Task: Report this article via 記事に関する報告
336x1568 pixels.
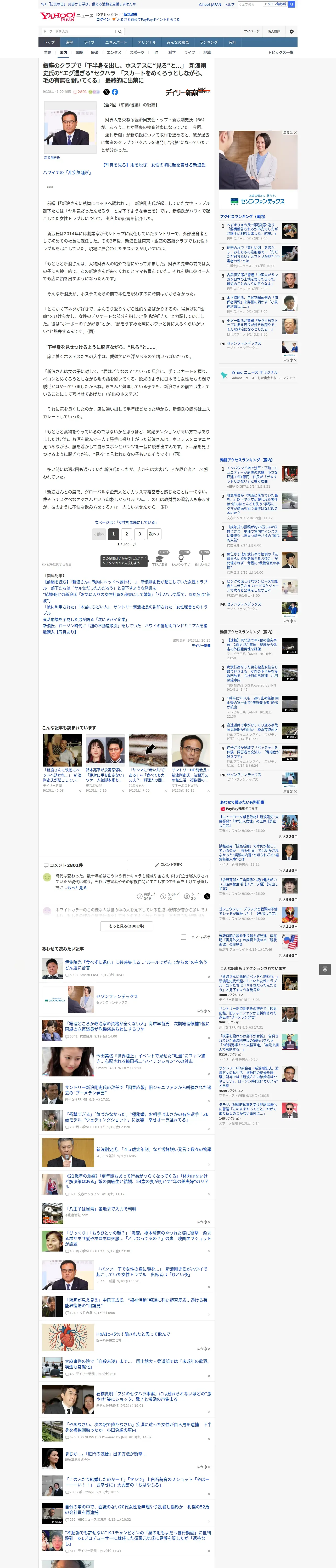Action: (57, 564)
